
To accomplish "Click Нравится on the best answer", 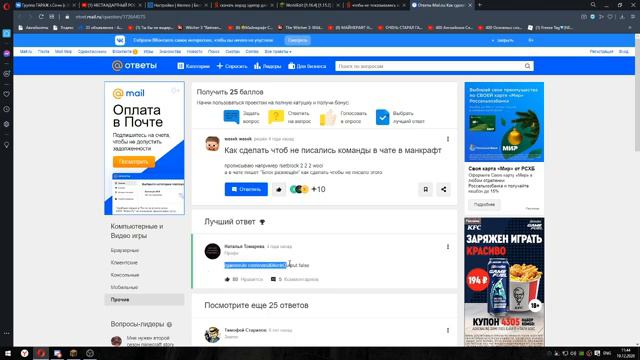I will 244,279.
